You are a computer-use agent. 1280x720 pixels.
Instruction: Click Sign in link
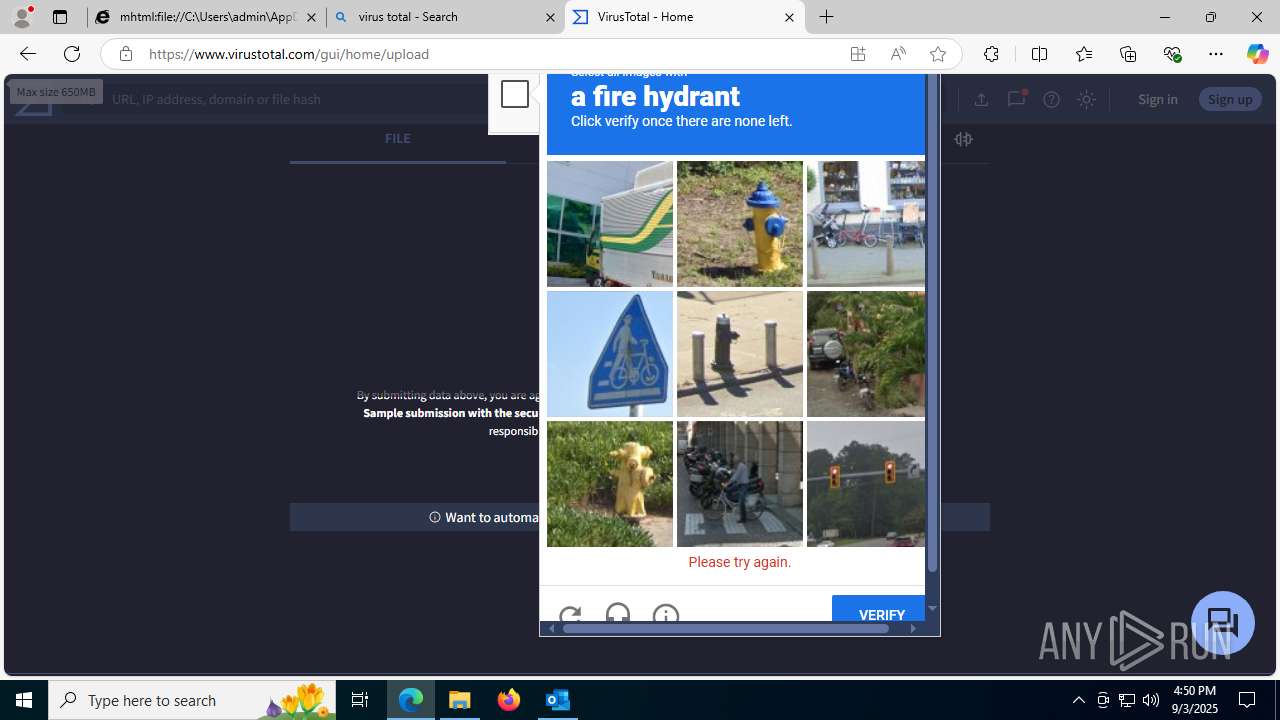(1157, 99)
